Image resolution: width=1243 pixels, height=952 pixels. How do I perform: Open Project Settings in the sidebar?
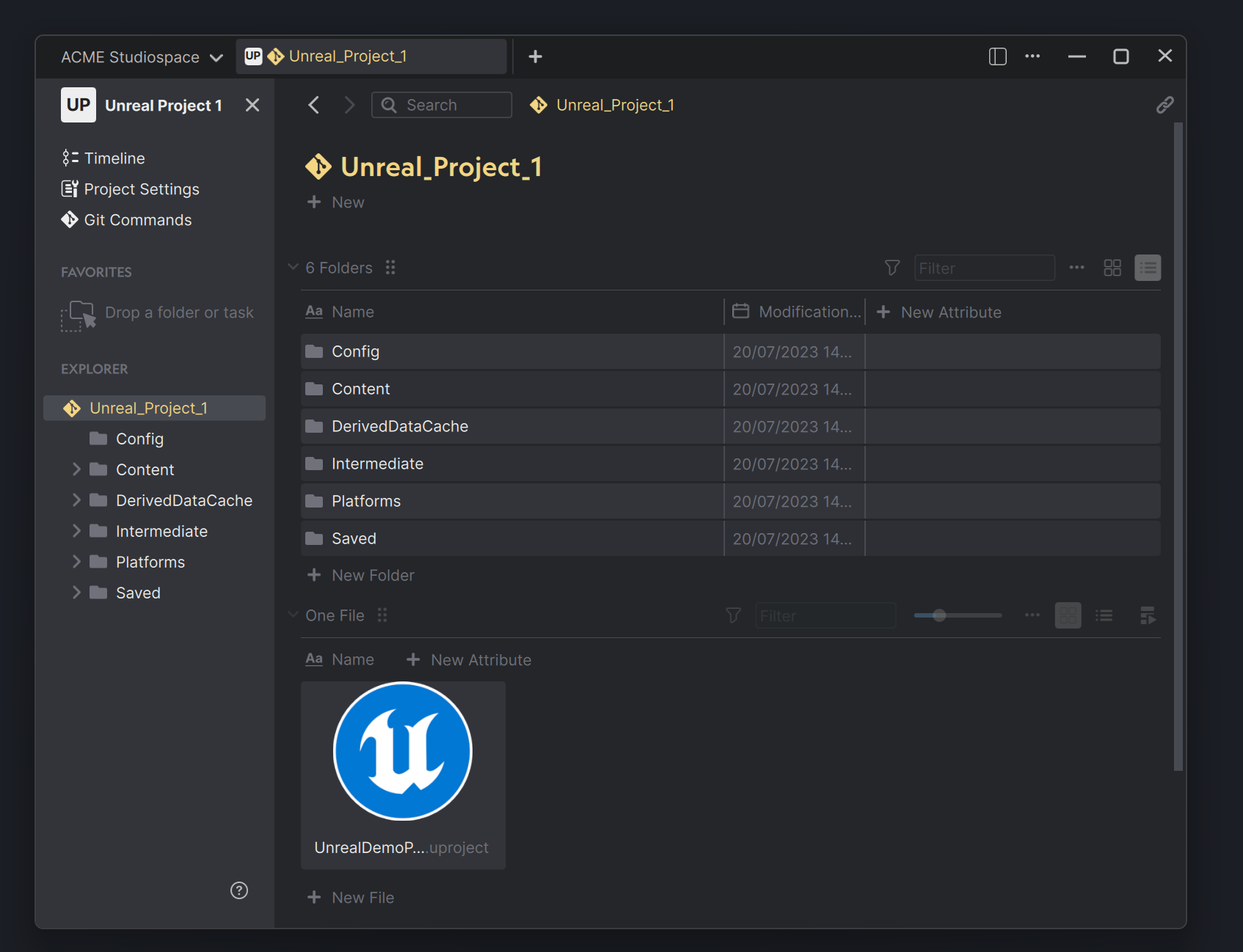(141, 189)
